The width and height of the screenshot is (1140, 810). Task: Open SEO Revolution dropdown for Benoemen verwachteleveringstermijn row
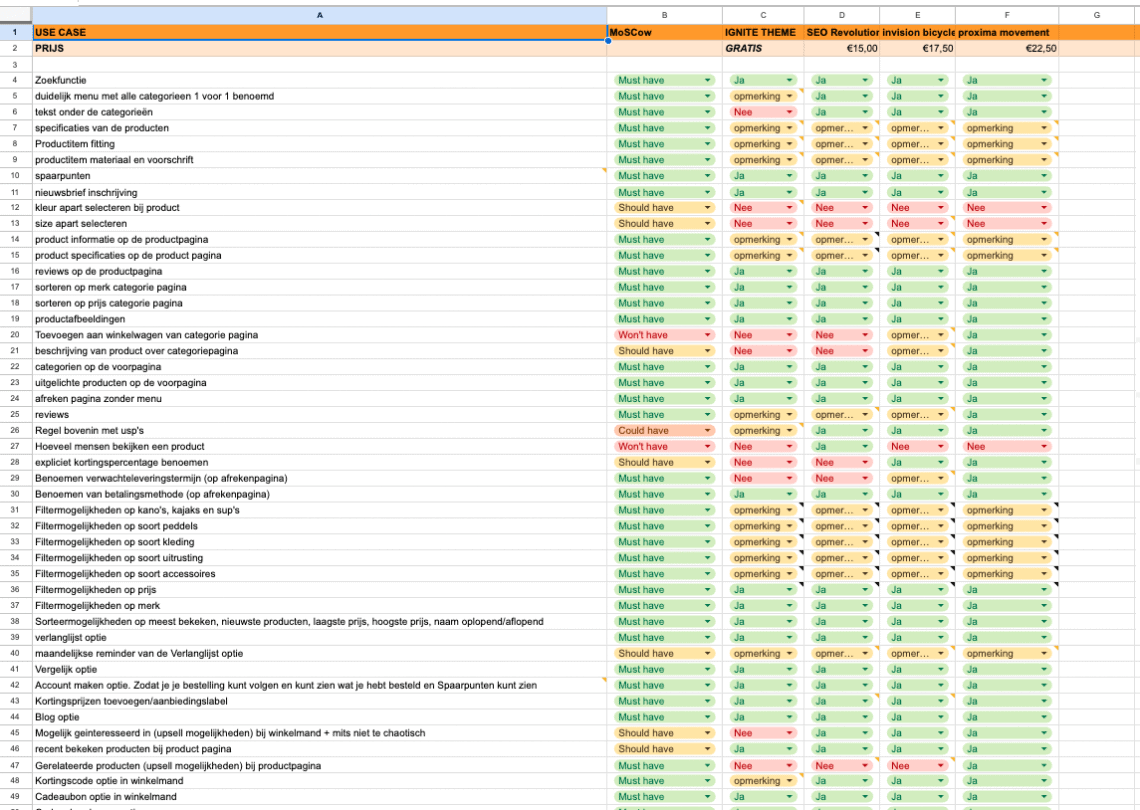tap(842, 478)
